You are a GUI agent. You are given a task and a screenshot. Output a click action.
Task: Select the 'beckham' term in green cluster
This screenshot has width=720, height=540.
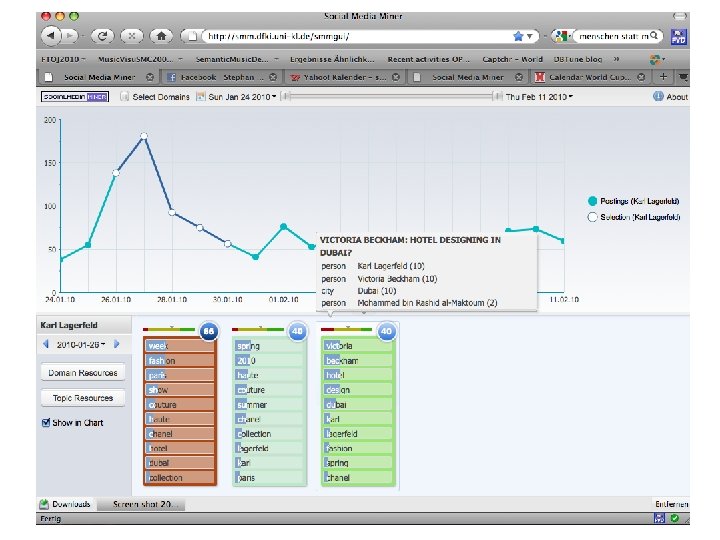pos(358,360)
